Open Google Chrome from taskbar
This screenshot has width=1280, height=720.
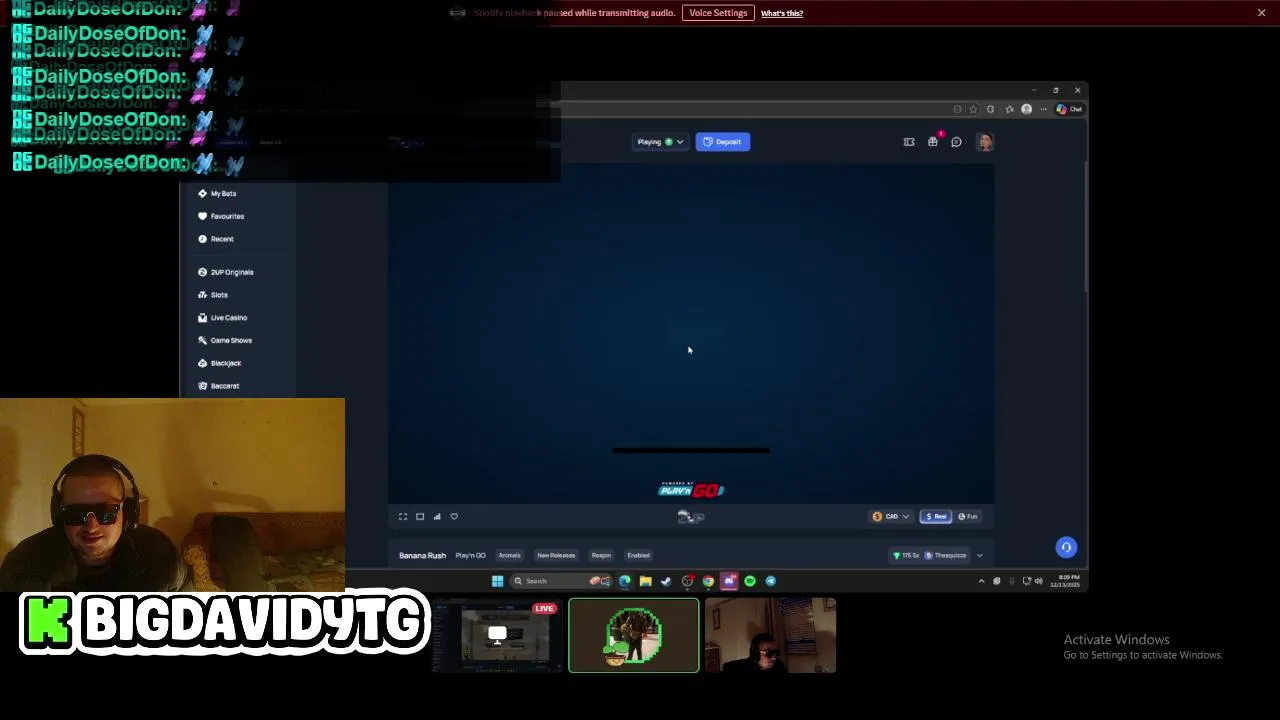708,581
